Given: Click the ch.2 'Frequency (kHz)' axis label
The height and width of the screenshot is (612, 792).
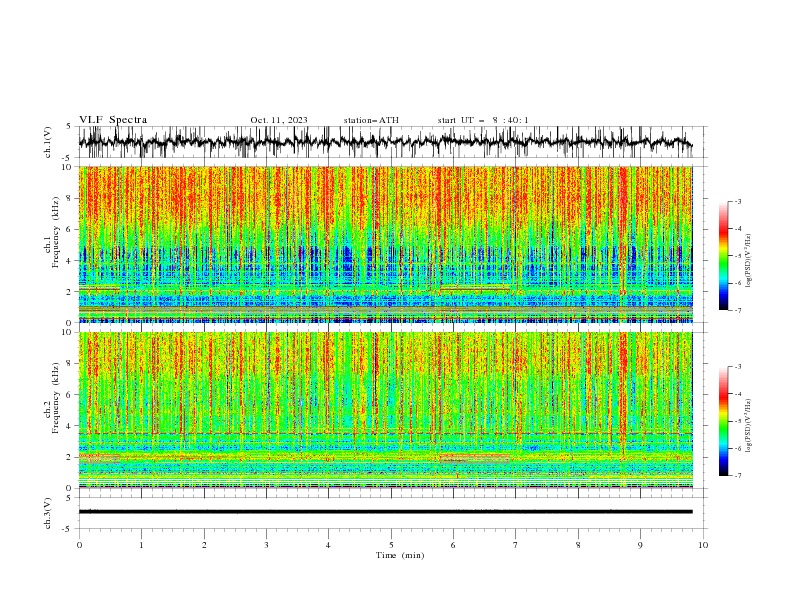Looking at the screenshot, I should click(x=56, y=398).
